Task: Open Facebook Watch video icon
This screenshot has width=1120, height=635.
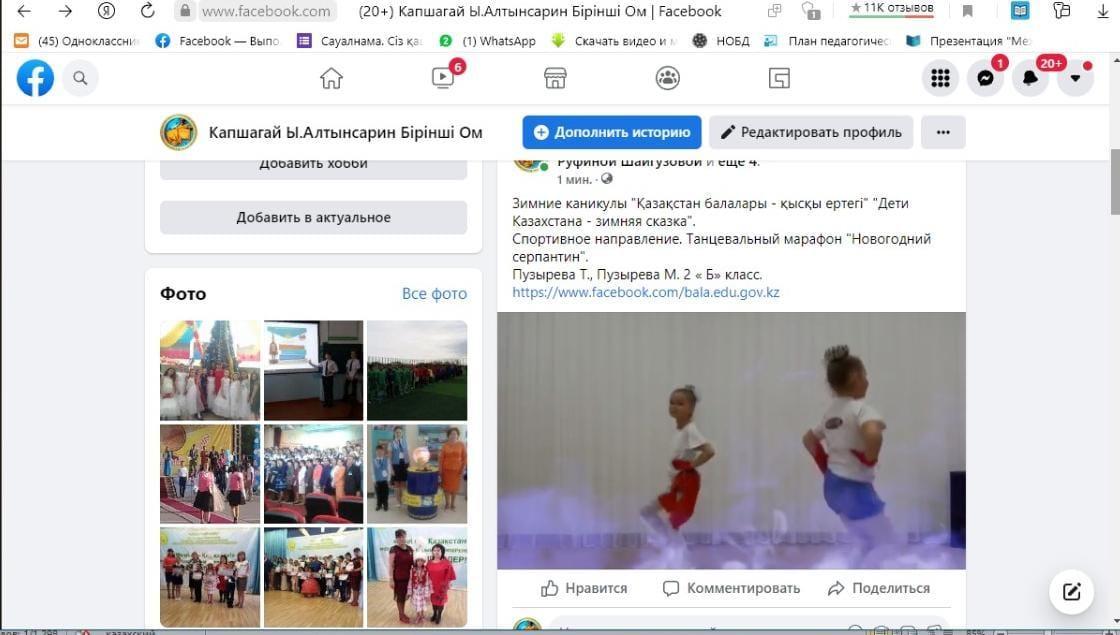Action: pos(443,78)
